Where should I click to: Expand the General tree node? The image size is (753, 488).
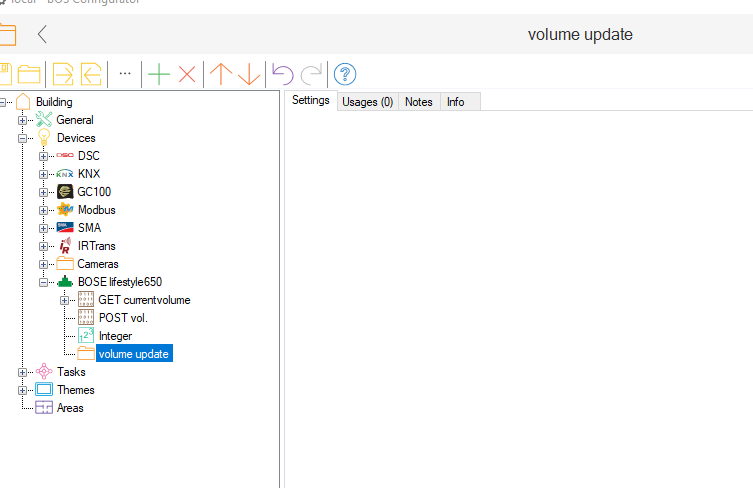23,120
